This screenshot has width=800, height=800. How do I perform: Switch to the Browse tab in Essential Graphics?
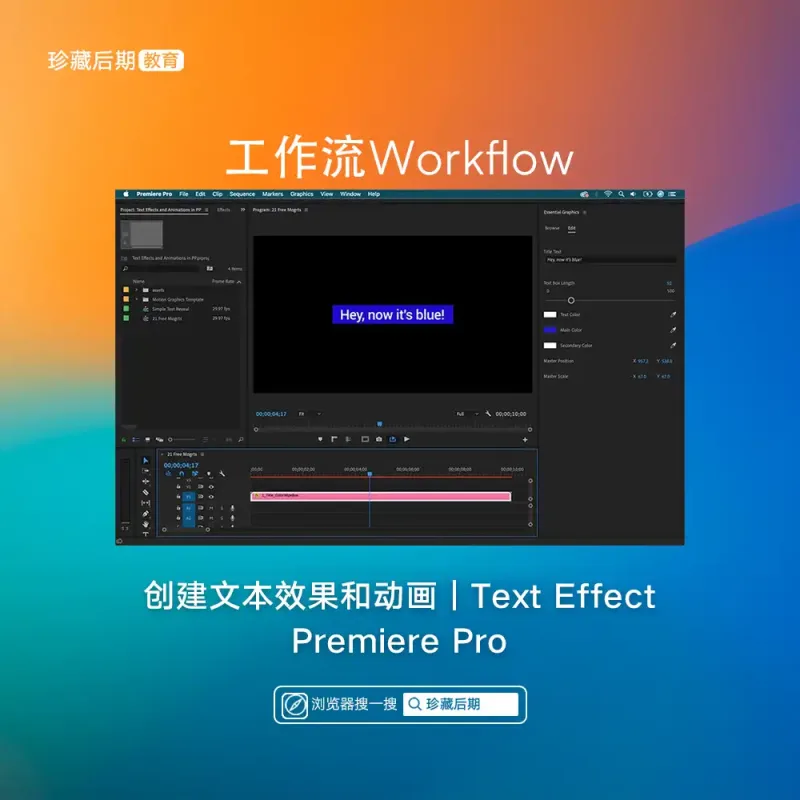point(552,228)
